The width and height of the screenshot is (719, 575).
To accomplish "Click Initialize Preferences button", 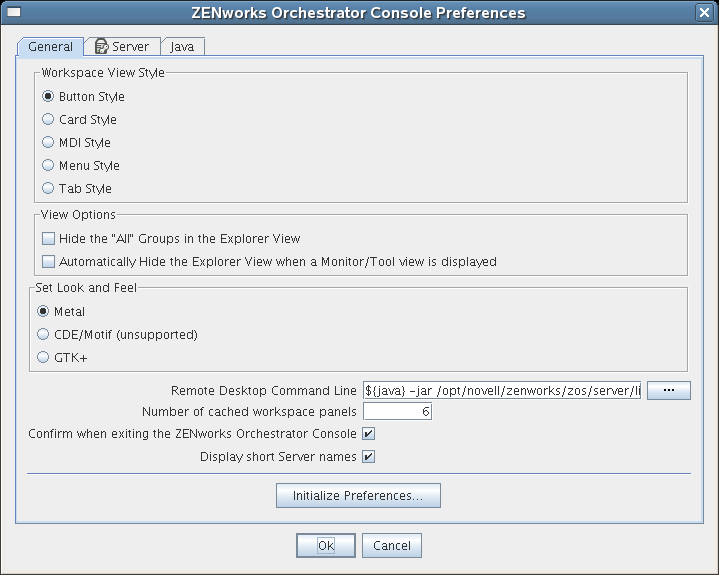I will (358, 495).
